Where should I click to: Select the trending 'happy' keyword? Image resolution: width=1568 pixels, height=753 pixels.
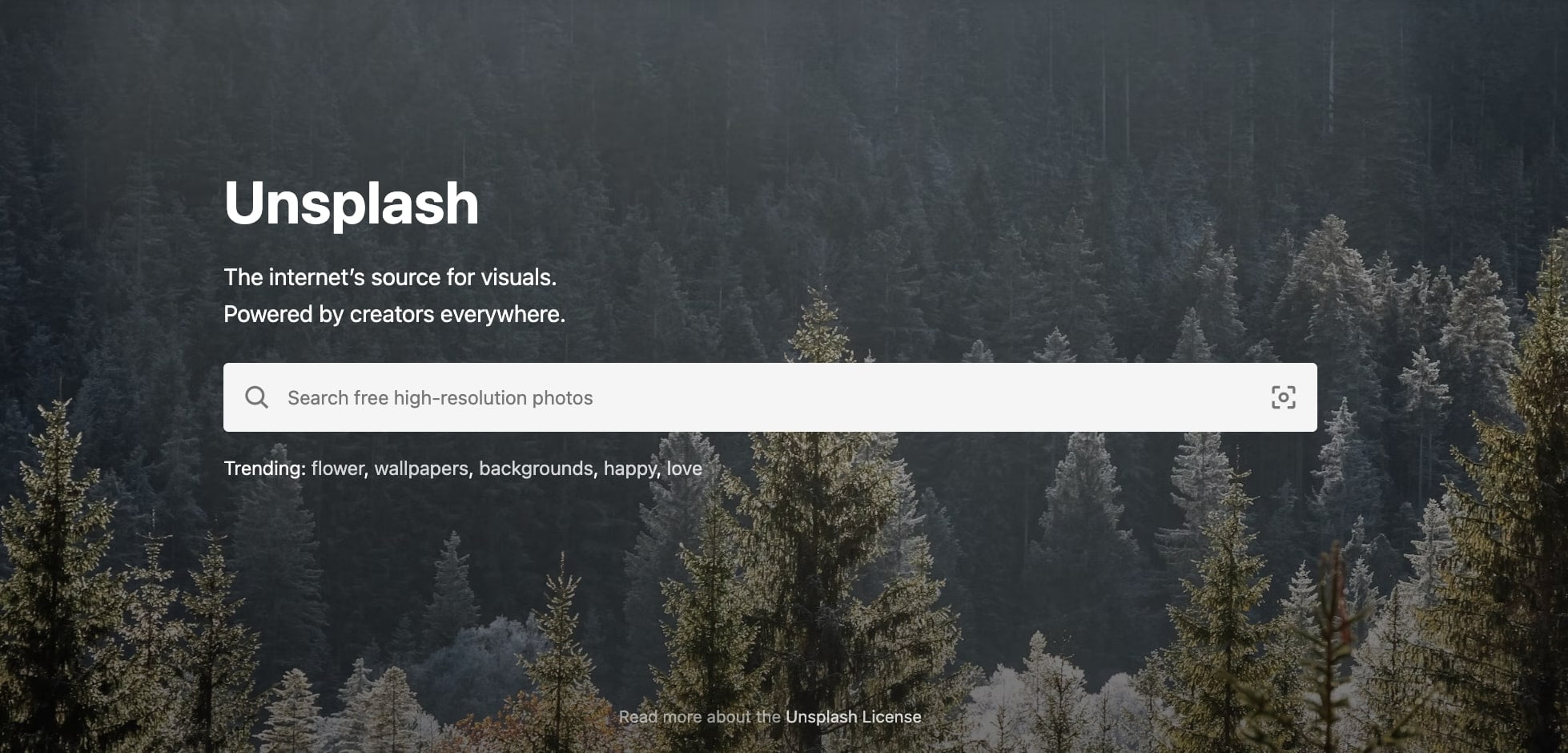pyautogui.click(x=630, y=469)
